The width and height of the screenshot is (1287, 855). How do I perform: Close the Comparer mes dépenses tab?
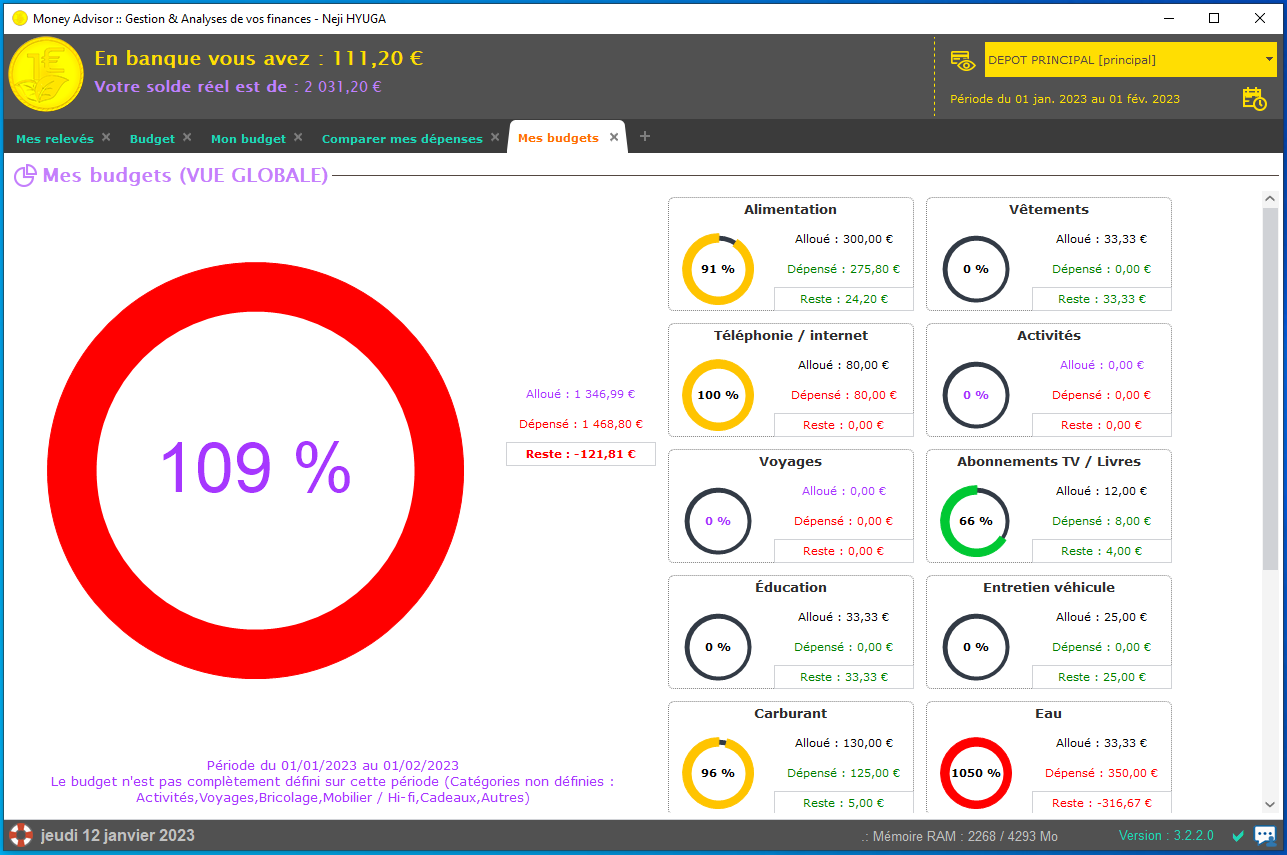pyautogui.click(x=495, y=137)
